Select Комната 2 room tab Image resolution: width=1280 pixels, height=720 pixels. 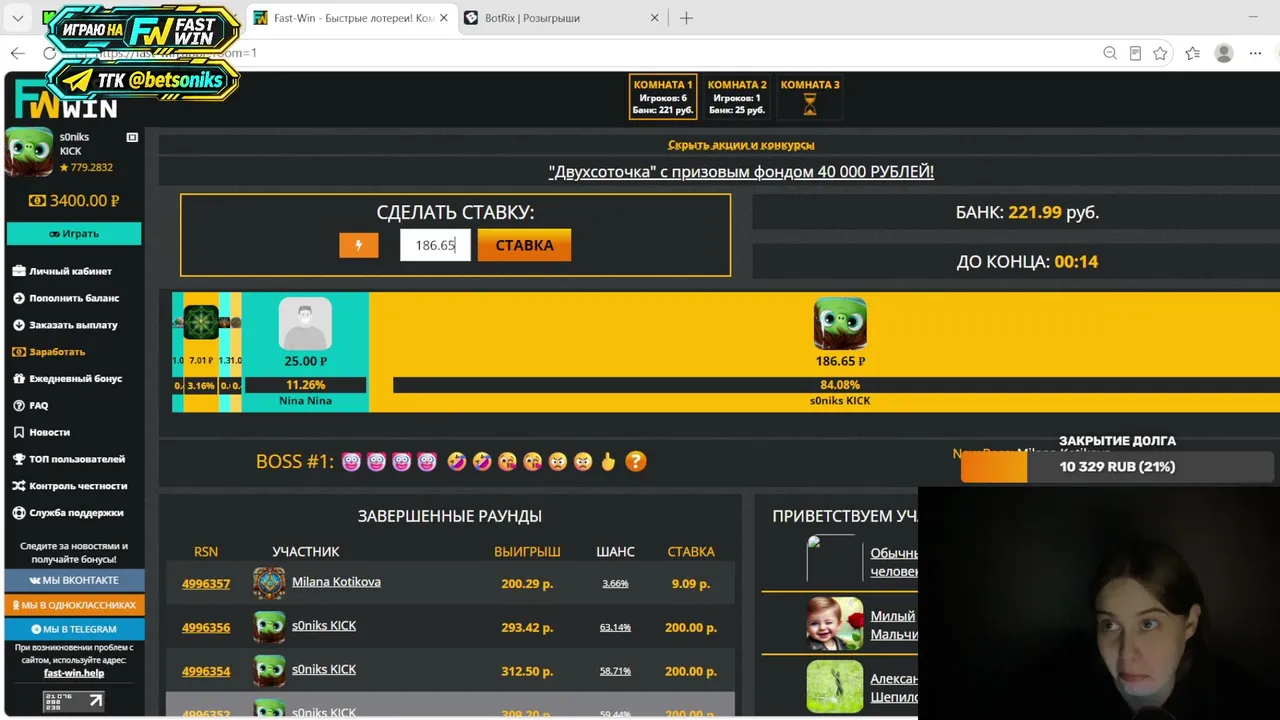[x=737, y=97]
